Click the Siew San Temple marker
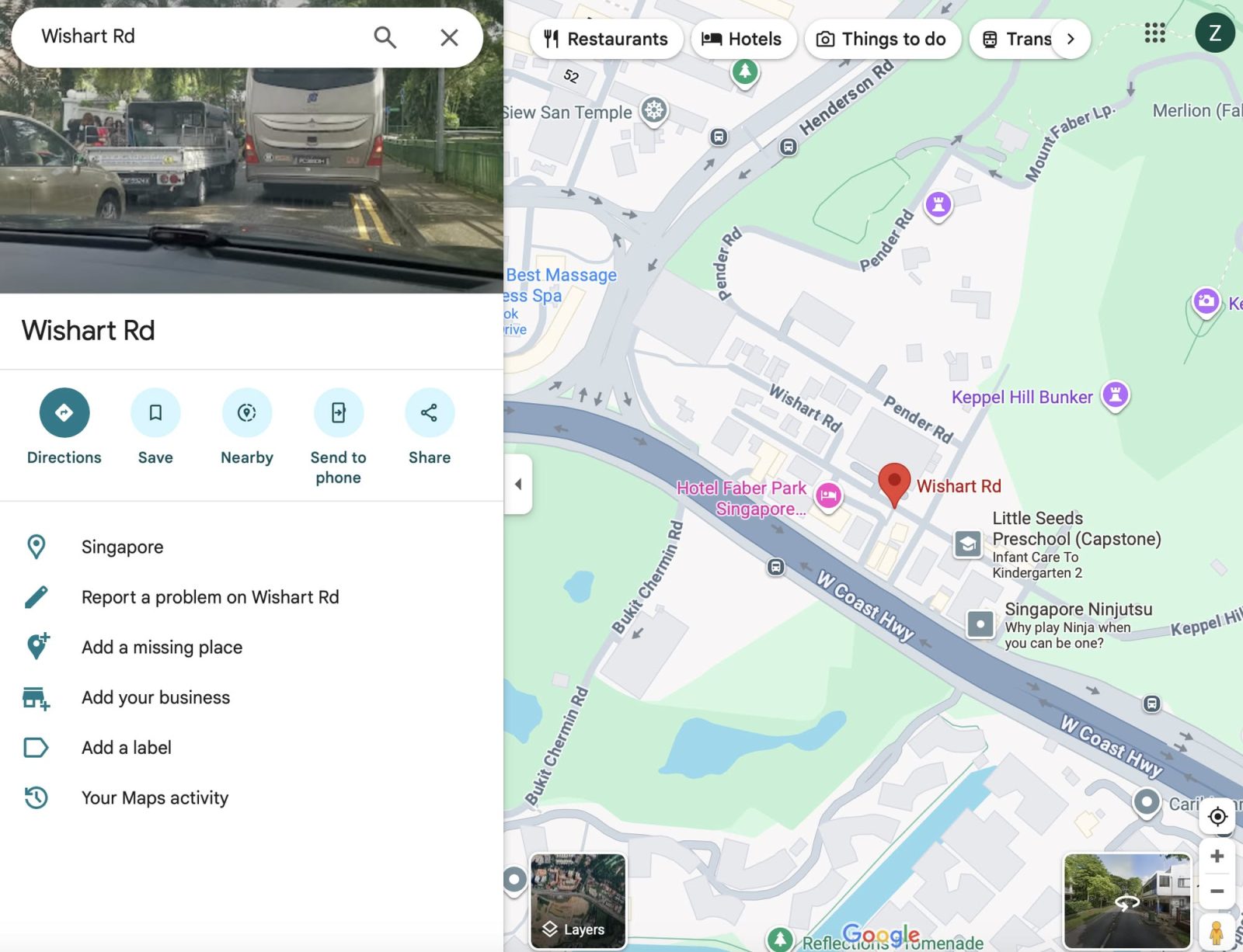Viewport: 1243px width, 952px height. (654, 110)
